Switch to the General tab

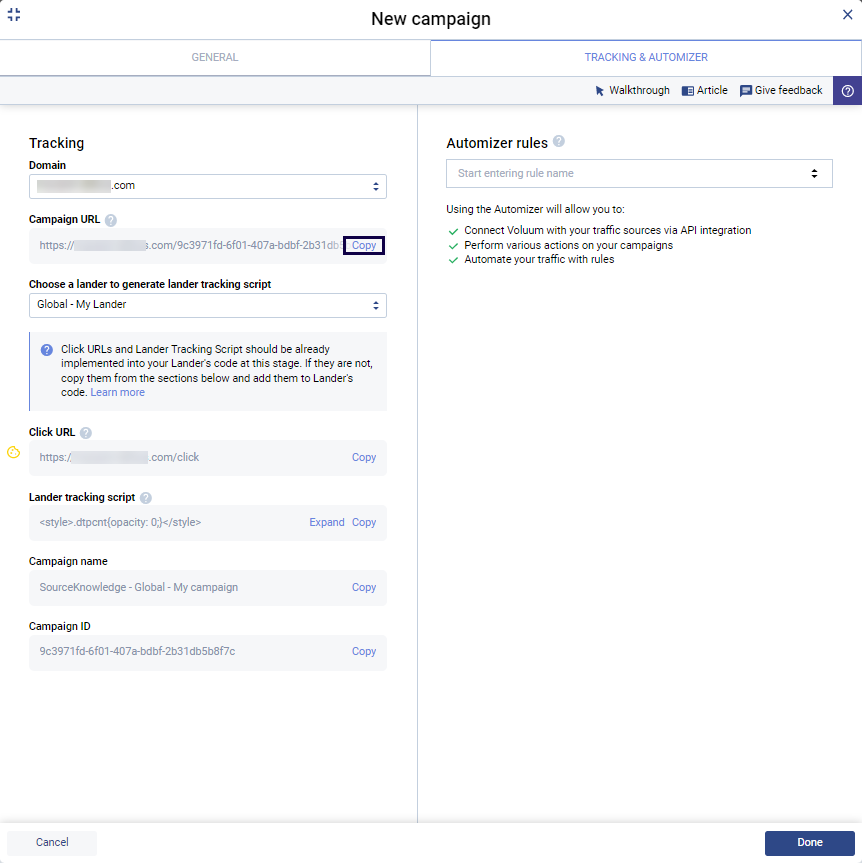[x=215, y=58]
